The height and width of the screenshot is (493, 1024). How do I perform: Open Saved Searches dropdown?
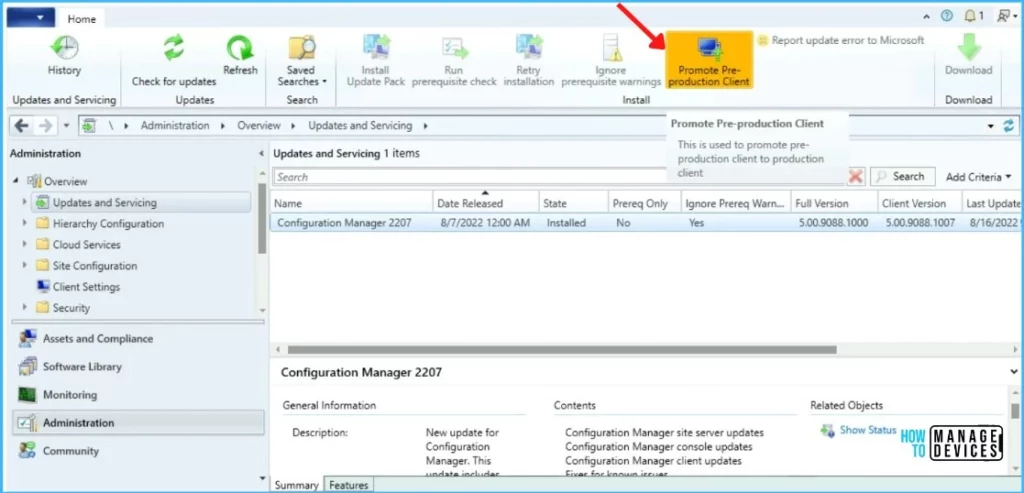[301, 61]
